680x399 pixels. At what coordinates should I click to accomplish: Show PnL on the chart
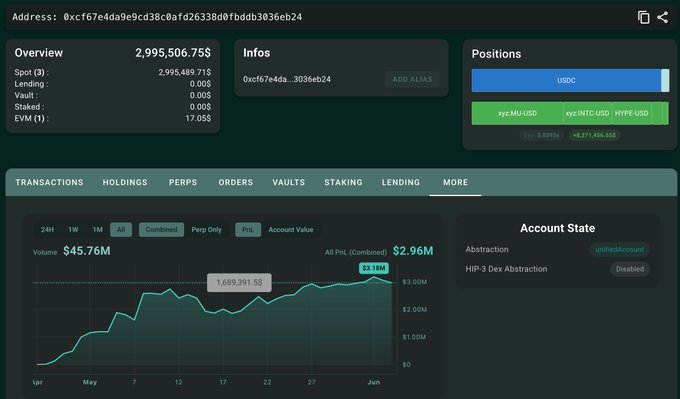(248, 230)
